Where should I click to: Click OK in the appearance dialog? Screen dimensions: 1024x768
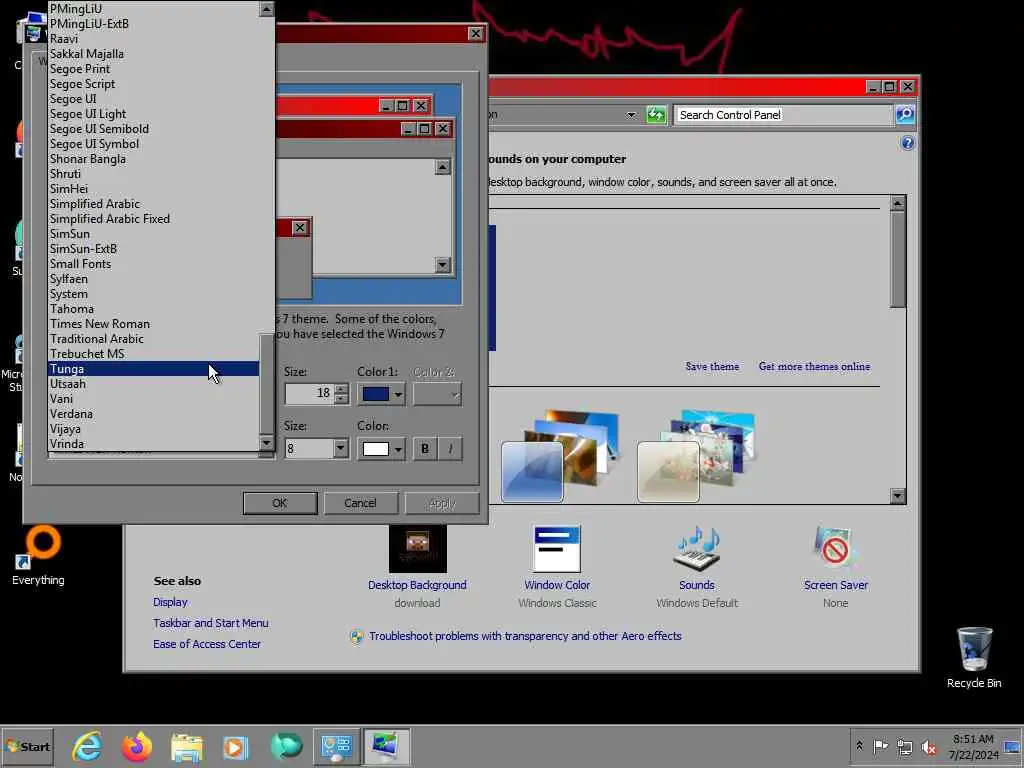click(280, 504)
